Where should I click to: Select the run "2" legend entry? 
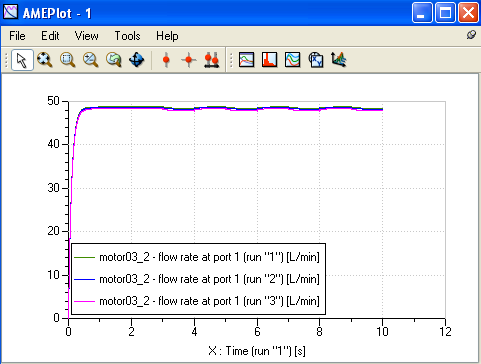pyautogui.click(x=198, y=279)
